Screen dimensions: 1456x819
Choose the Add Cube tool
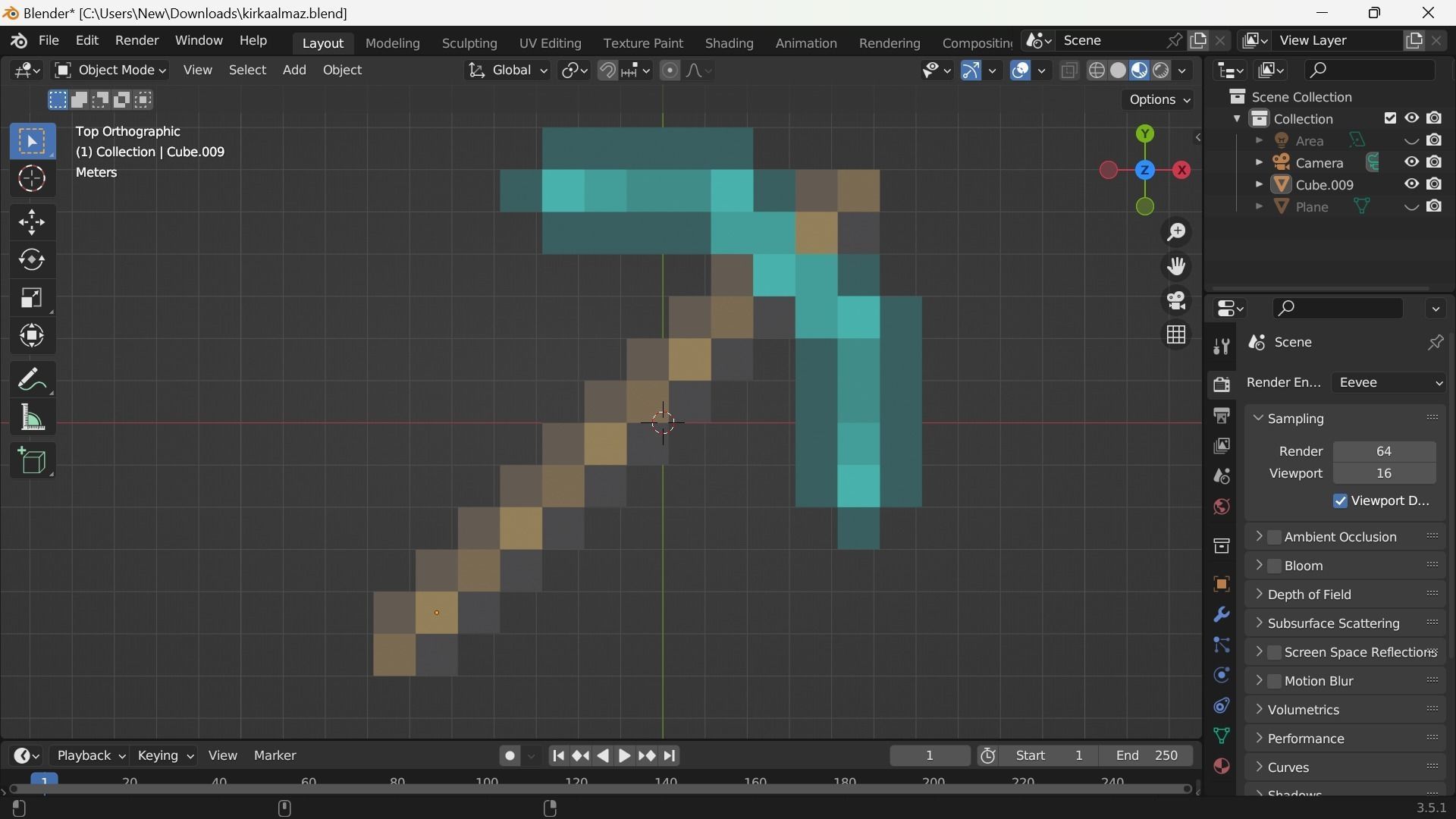point(32,460)
